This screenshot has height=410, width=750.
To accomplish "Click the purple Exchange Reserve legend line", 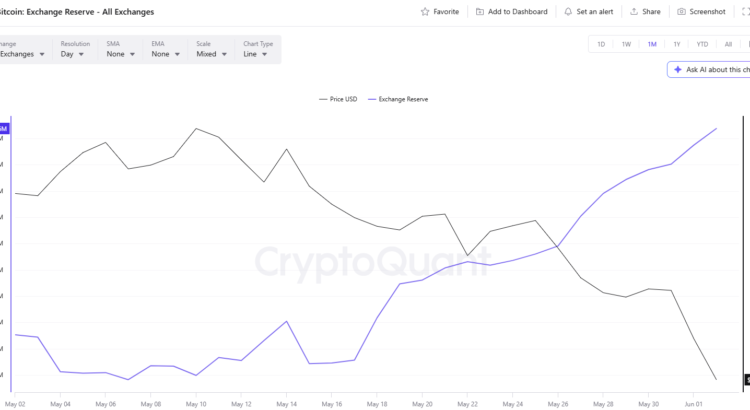I will click(372, 99).
